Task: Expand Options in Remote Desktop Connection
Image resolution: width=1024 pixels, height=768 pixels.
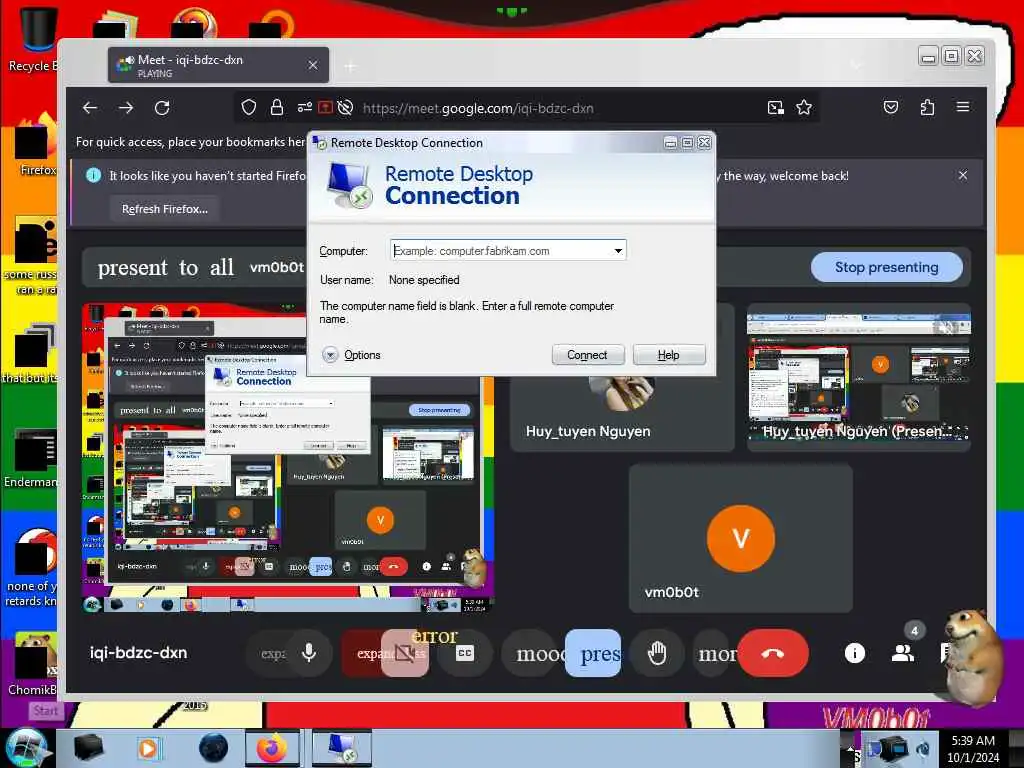Action: coord(351,355)
